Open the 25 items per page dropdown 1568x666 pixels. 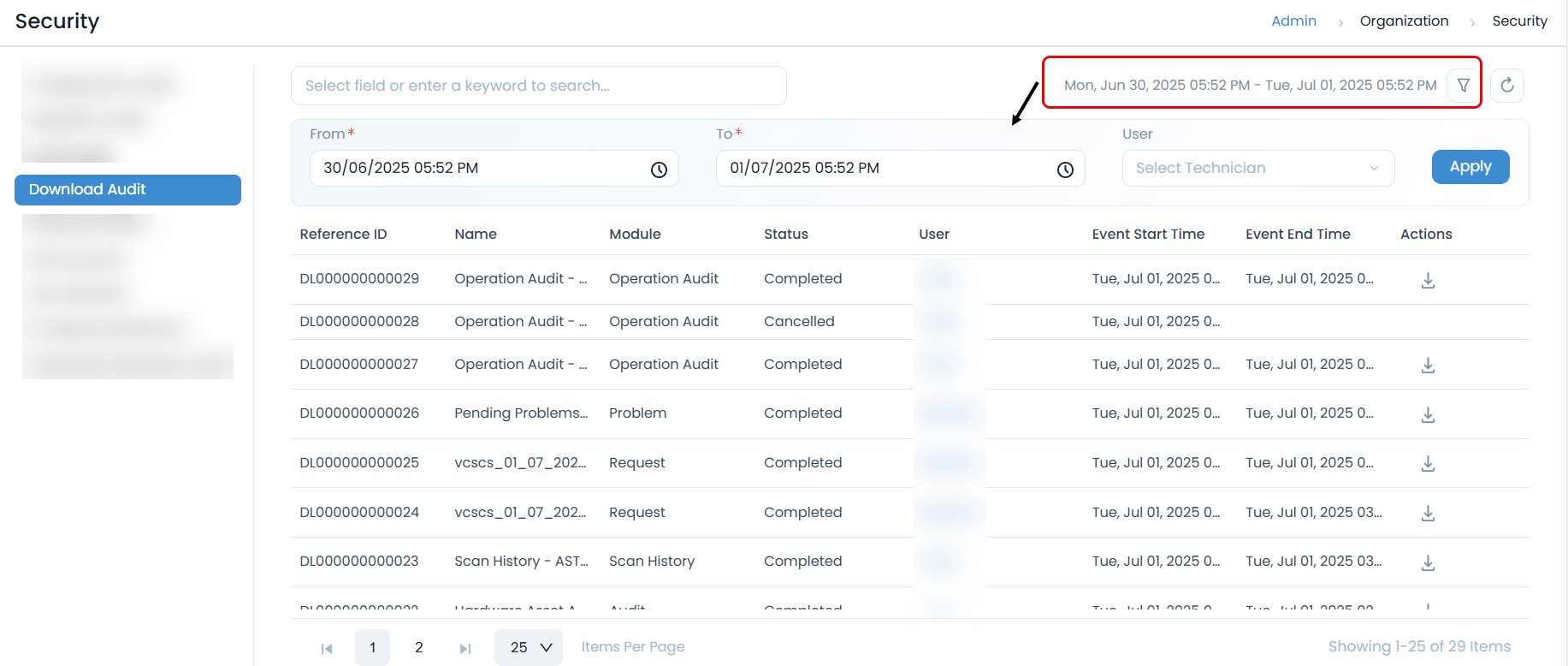(x=529, y=648)
